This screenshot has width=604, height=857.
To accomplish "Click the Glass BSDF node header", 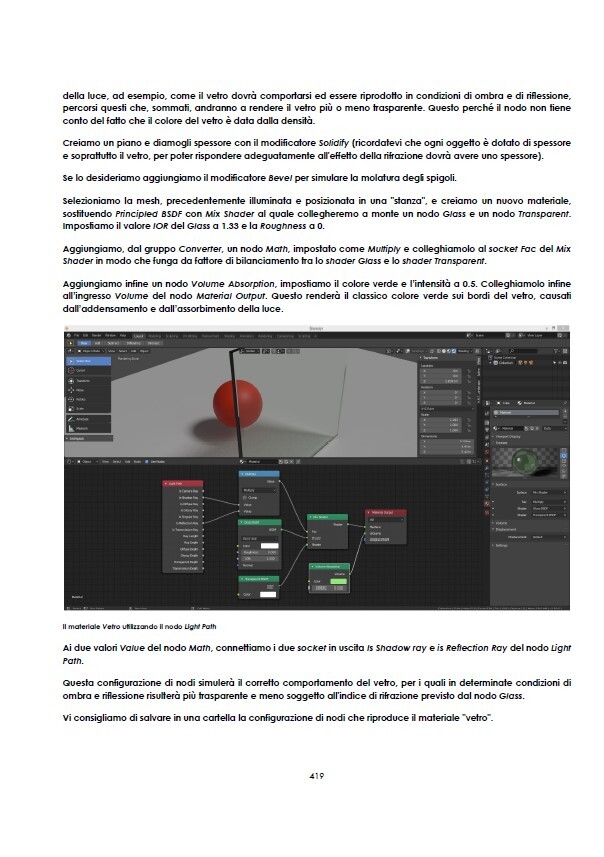I will [260, 522].
